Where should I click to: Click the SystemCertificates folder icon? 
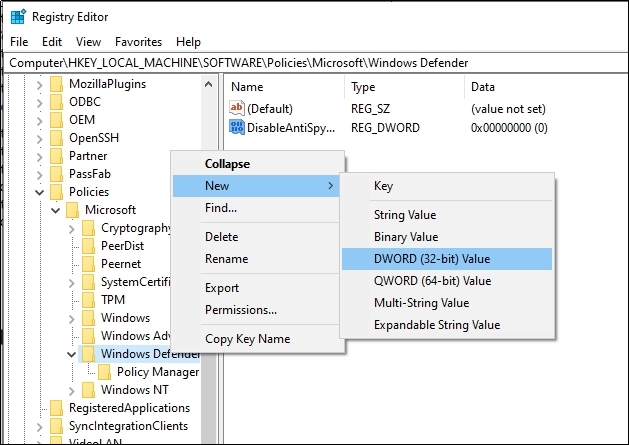(x=89, y=282)
